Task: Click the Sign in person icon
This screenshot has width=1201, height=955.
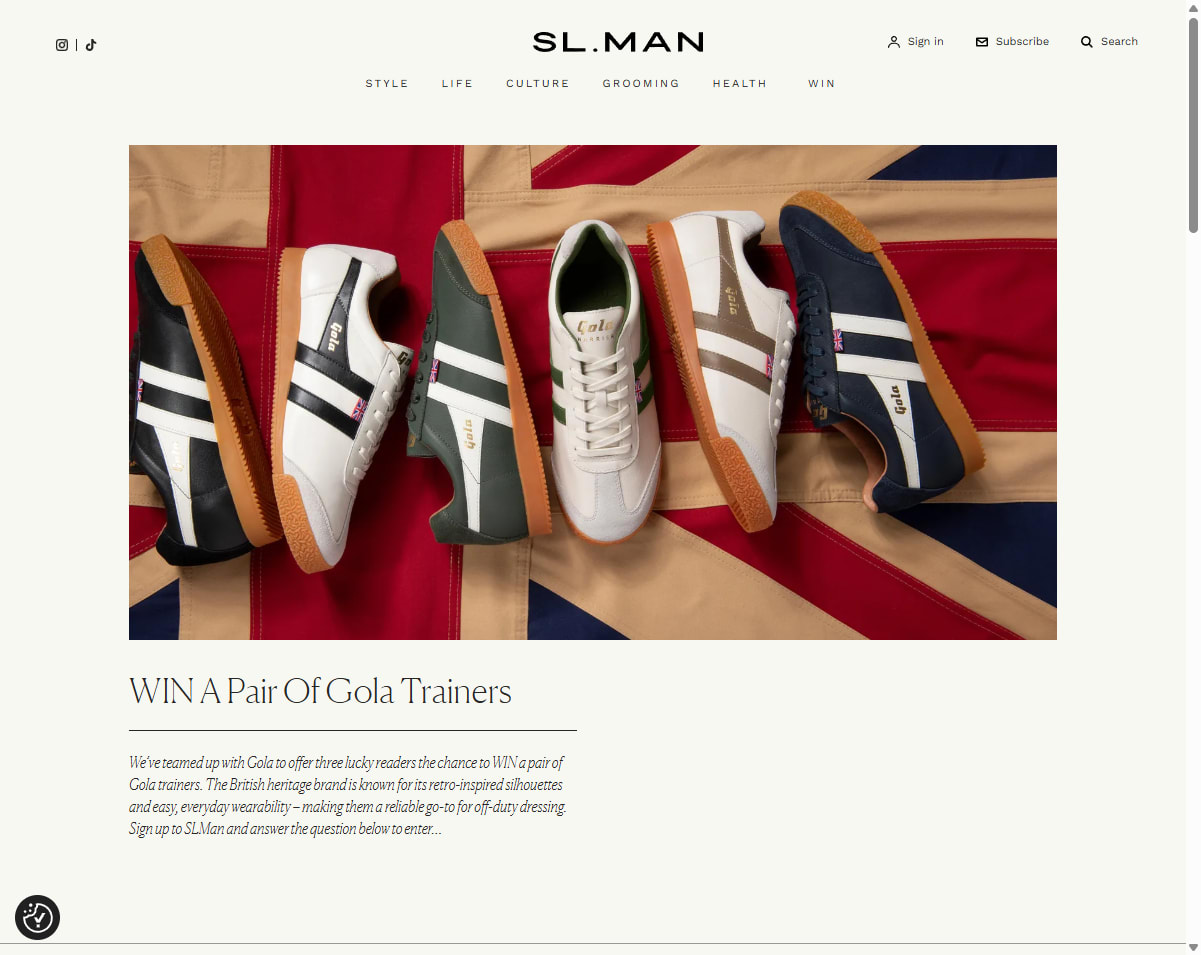Action: click(894, 42)
